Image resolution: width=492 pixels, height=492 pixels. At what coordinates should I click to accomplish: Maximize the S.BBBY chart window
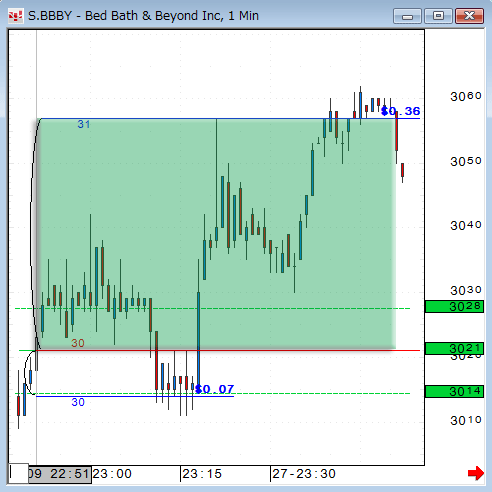[438, 16]
